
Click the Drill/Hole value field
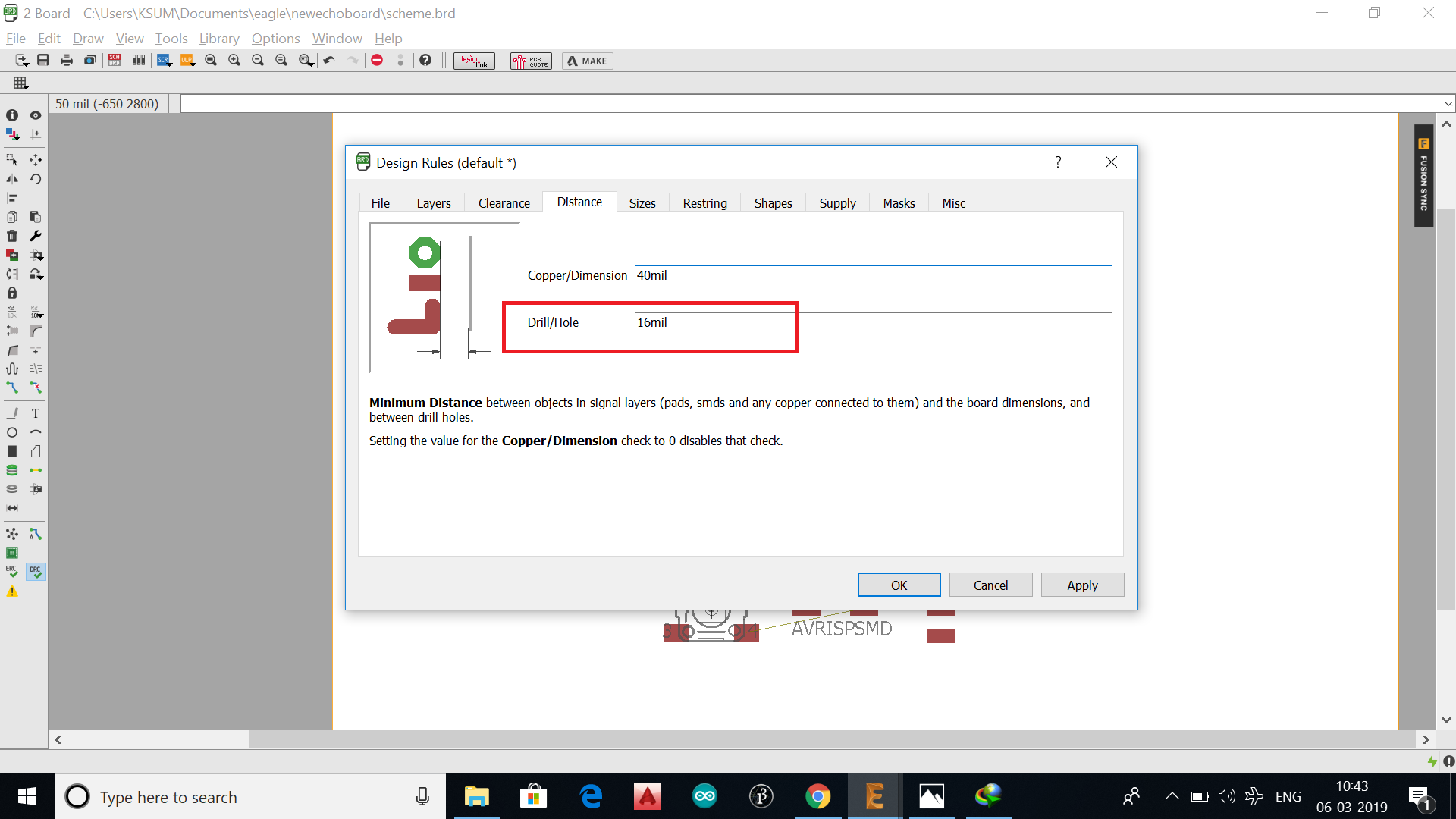tap(873, 322)
